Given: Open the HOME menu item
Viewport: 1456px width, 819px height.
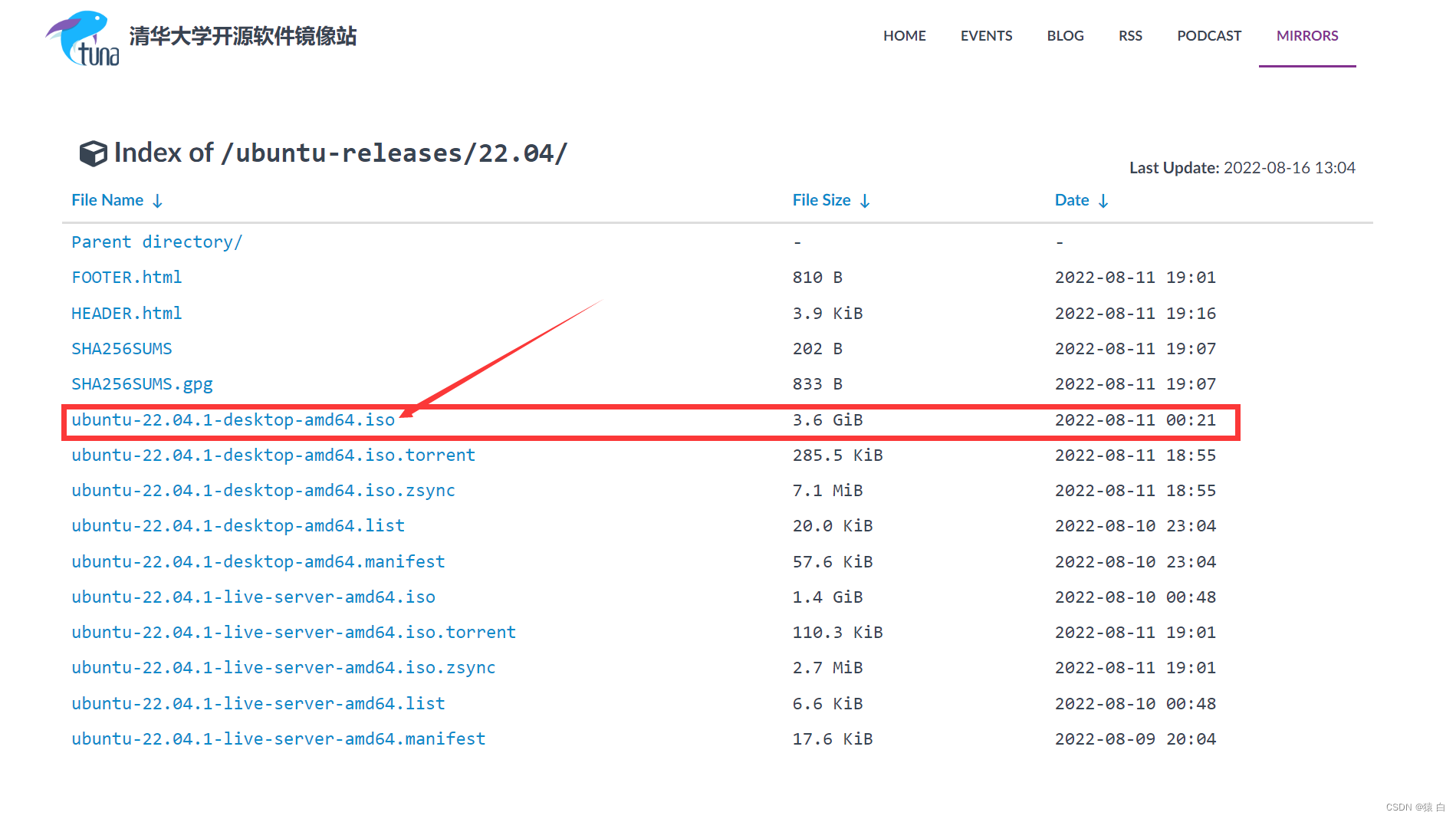Looking at the screenshot, I should tap(904, 36).
